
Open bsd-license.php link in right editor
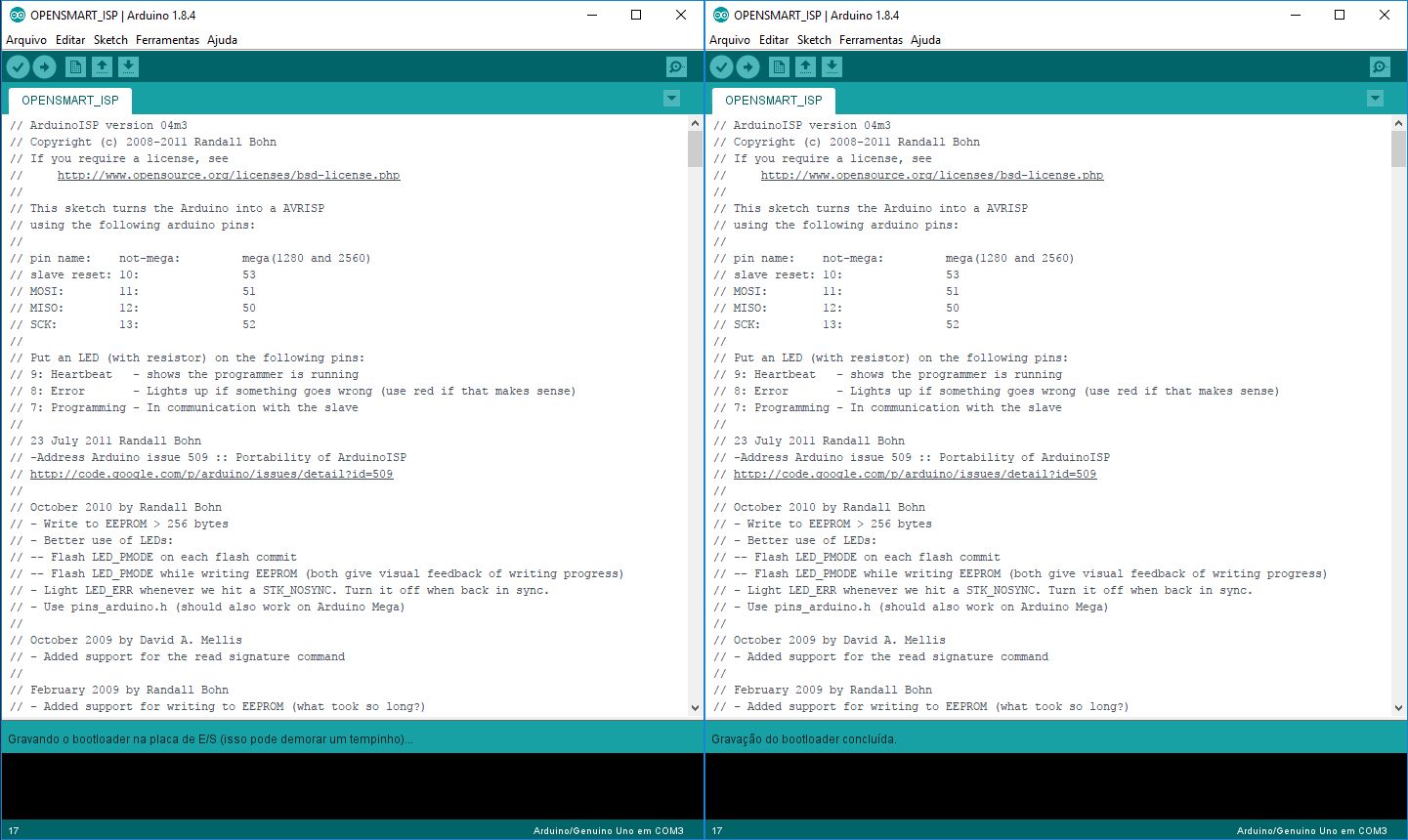pos(932,176)
